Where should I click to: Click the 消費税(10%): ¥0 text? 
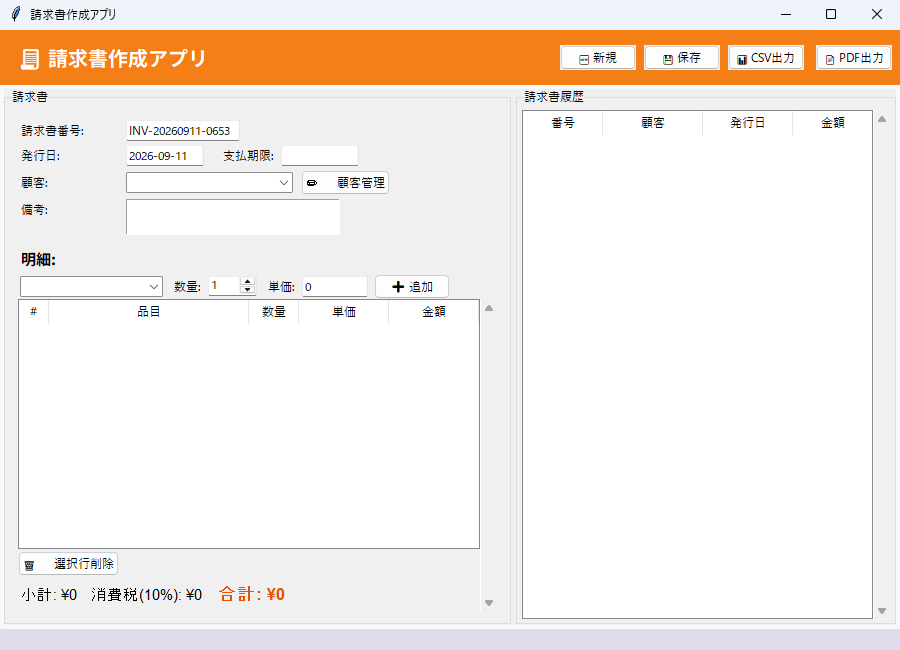[x=146, y=595]
